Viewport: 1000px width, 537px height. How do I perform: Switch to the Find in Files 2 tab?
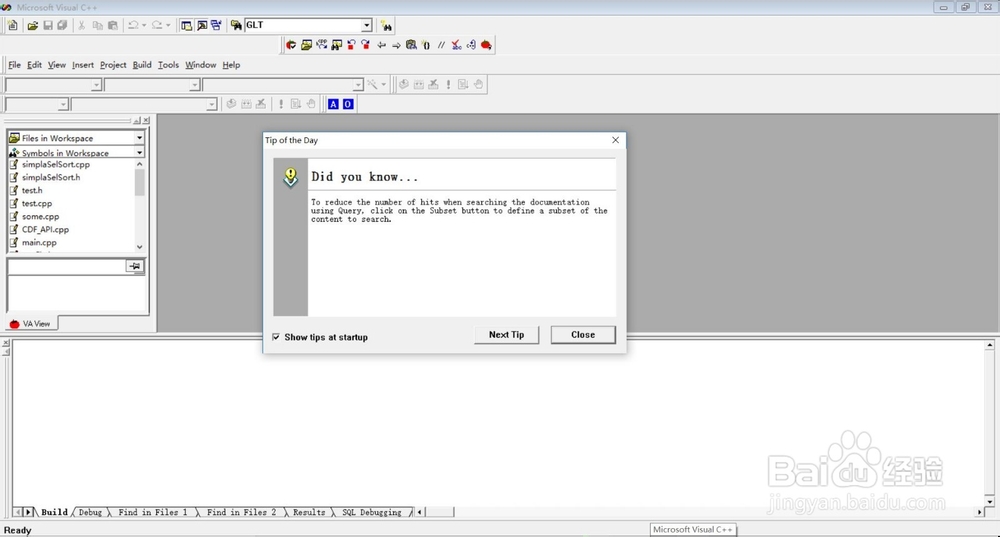coord(242,512)
